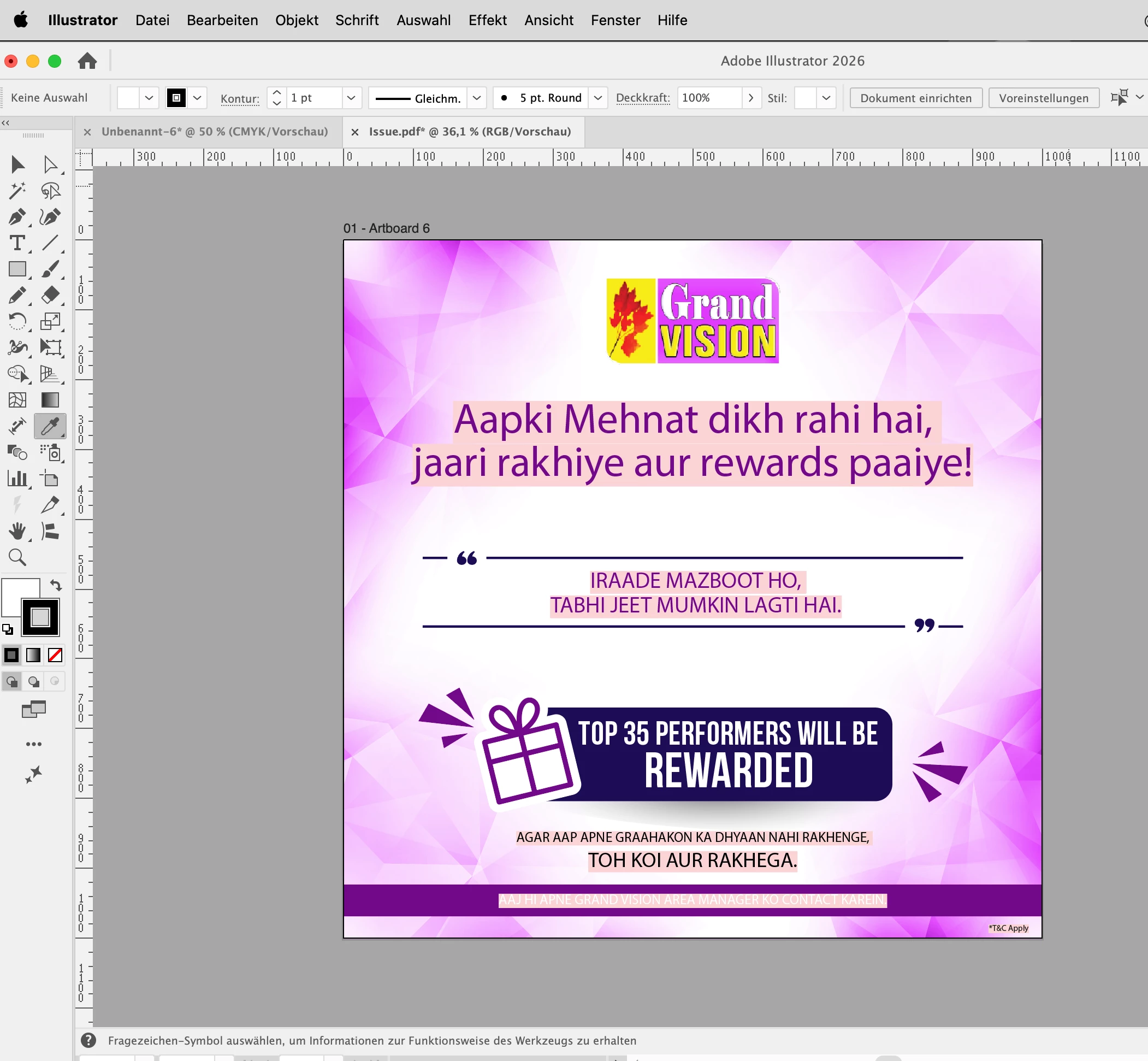
Task: Select the Paintbrush tool
Action: pos(50,269)
